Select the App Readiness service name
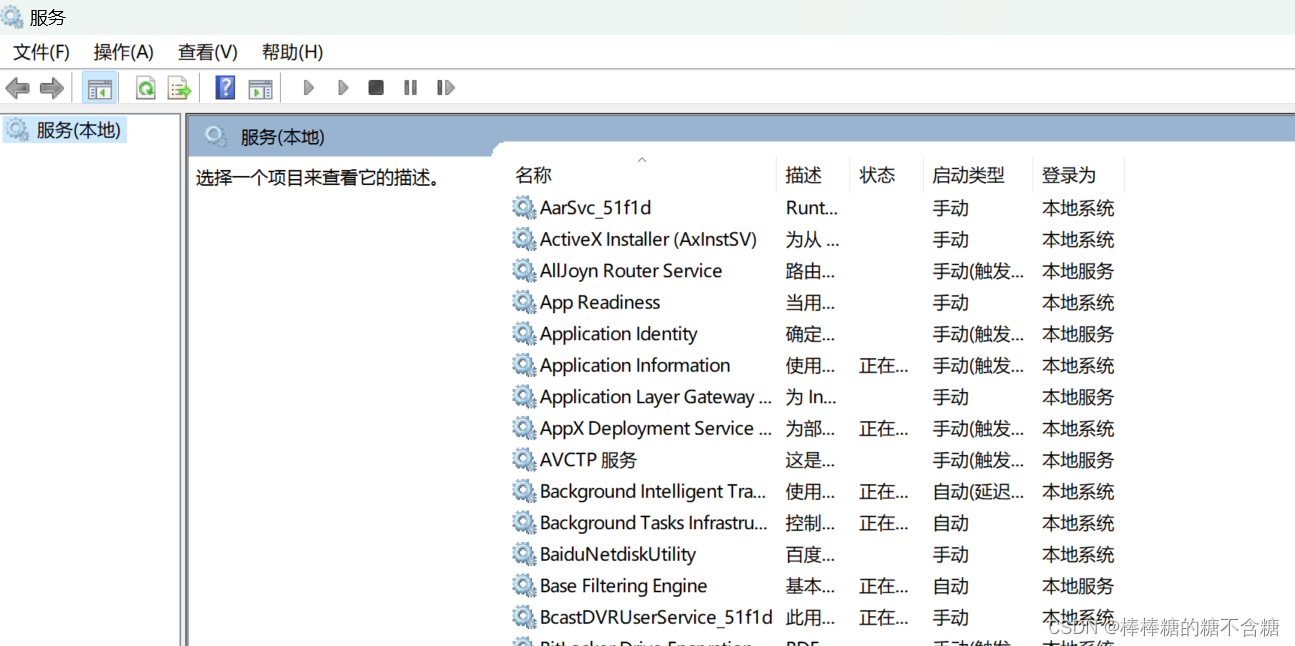1295x646 pixels. [x=600, y=302]
